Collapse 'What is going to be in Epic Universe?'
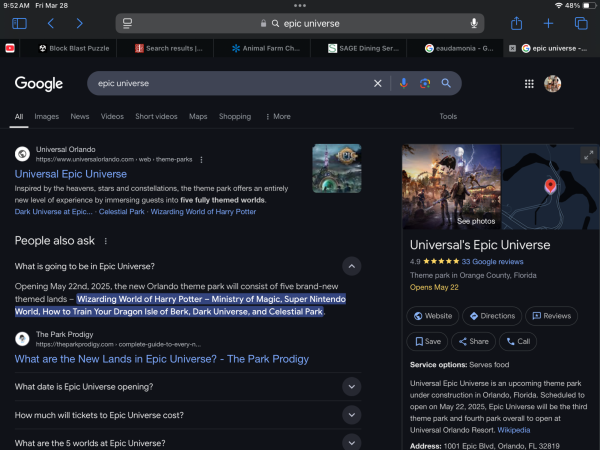The width and height of the screenshot is (600, 450). pos(351,266)
